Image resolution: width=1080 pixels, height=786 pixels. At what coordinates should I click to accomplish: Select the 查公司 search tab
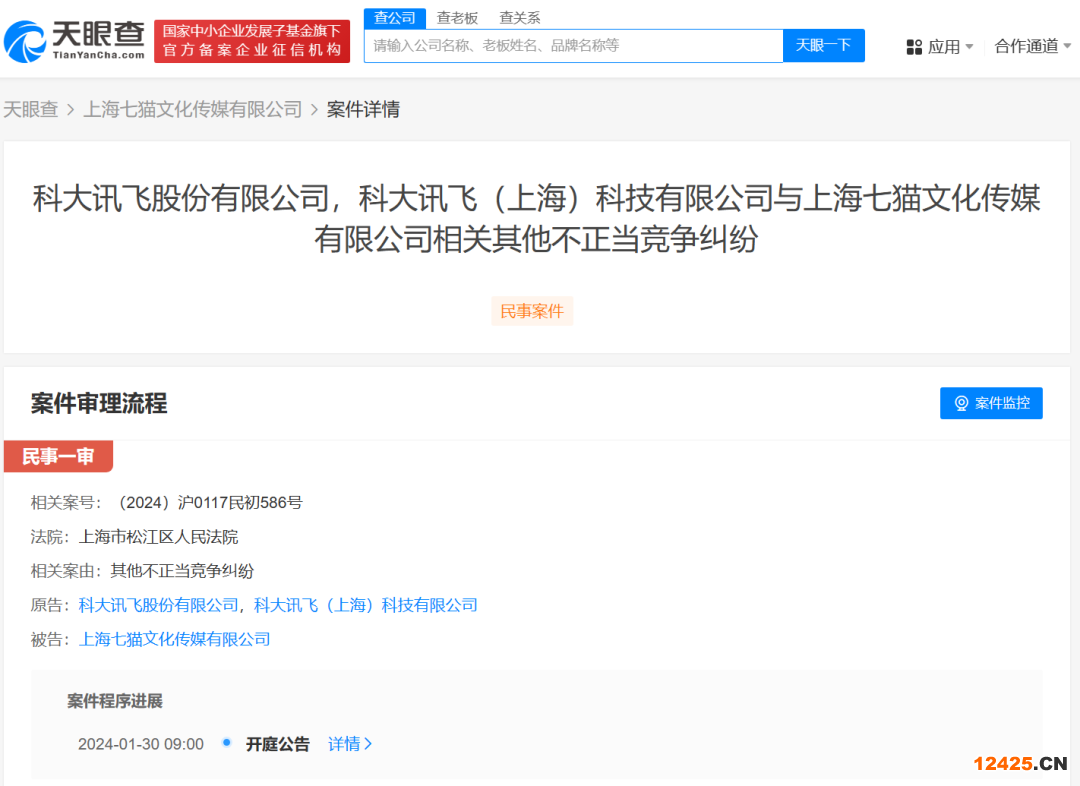[x=395, y=18]
